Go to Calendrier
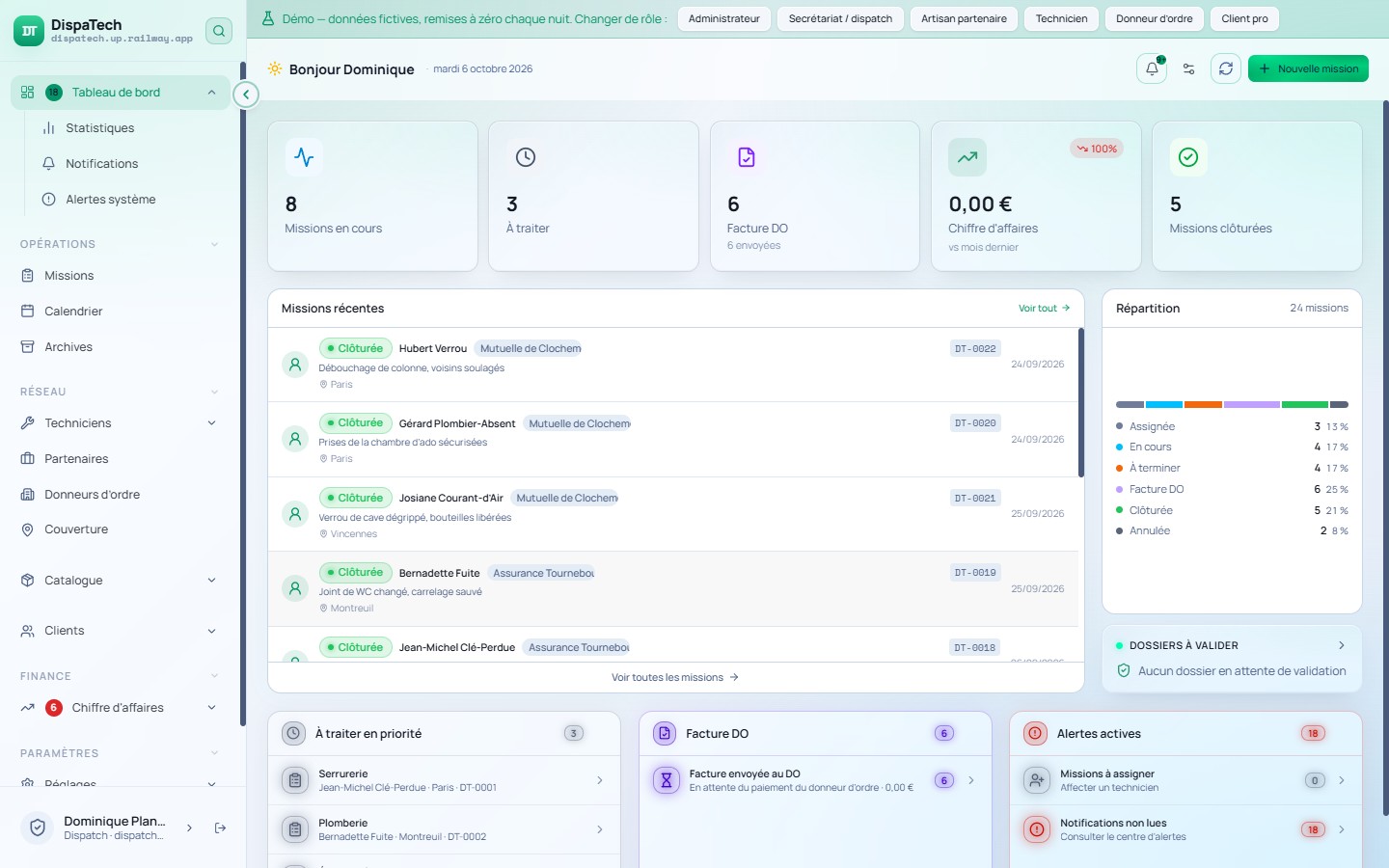The image size is (1389, 868). pyautogui.click(x=73, y=312)
